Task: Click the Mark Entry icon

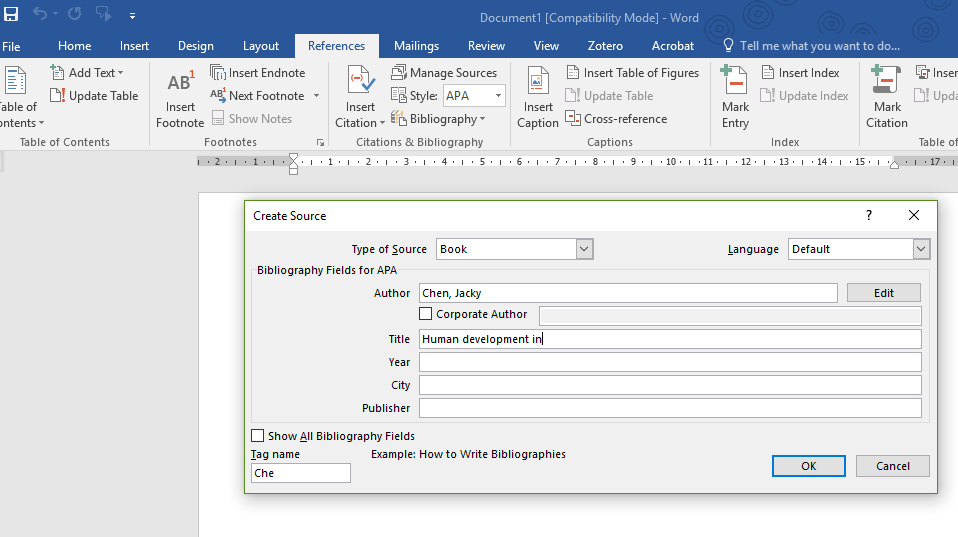Action: coord(735,82)
